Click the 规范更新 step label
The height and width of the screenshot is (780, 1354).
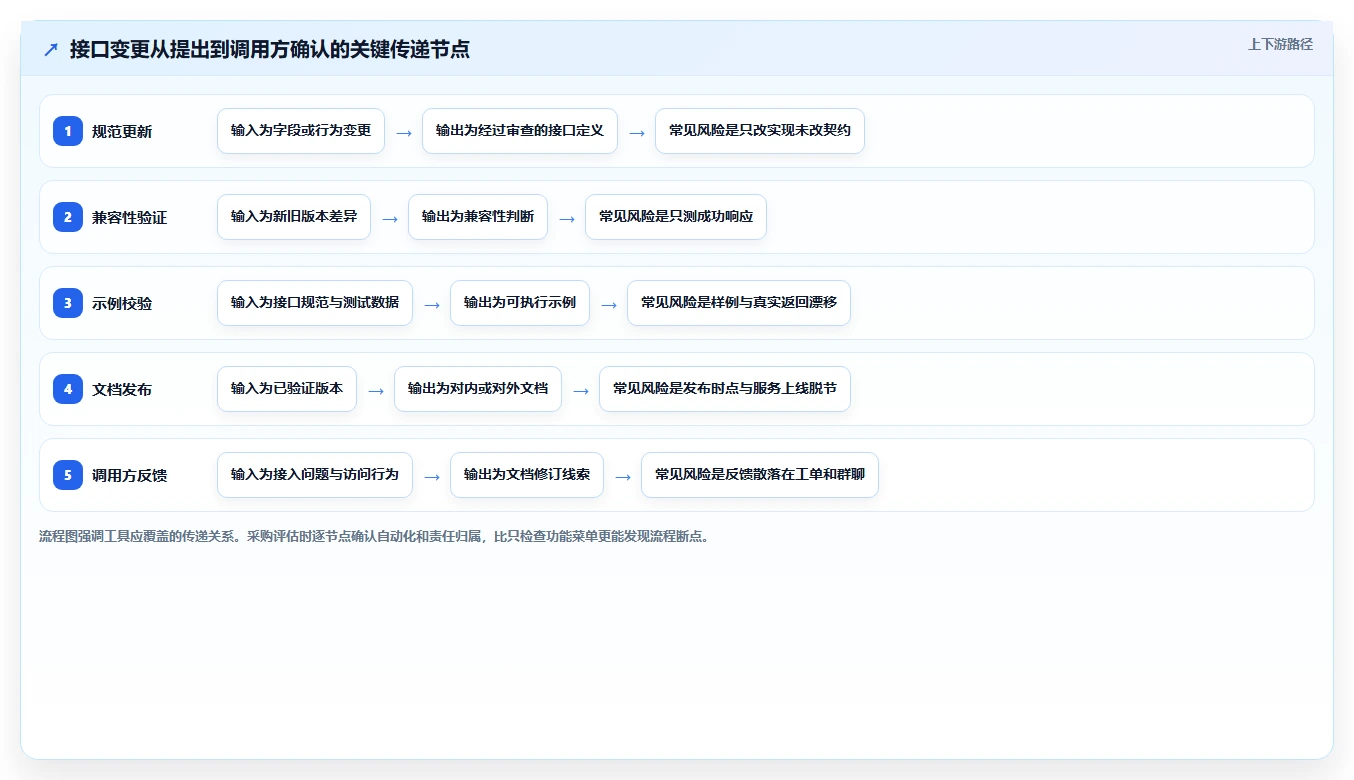point(122,132)
